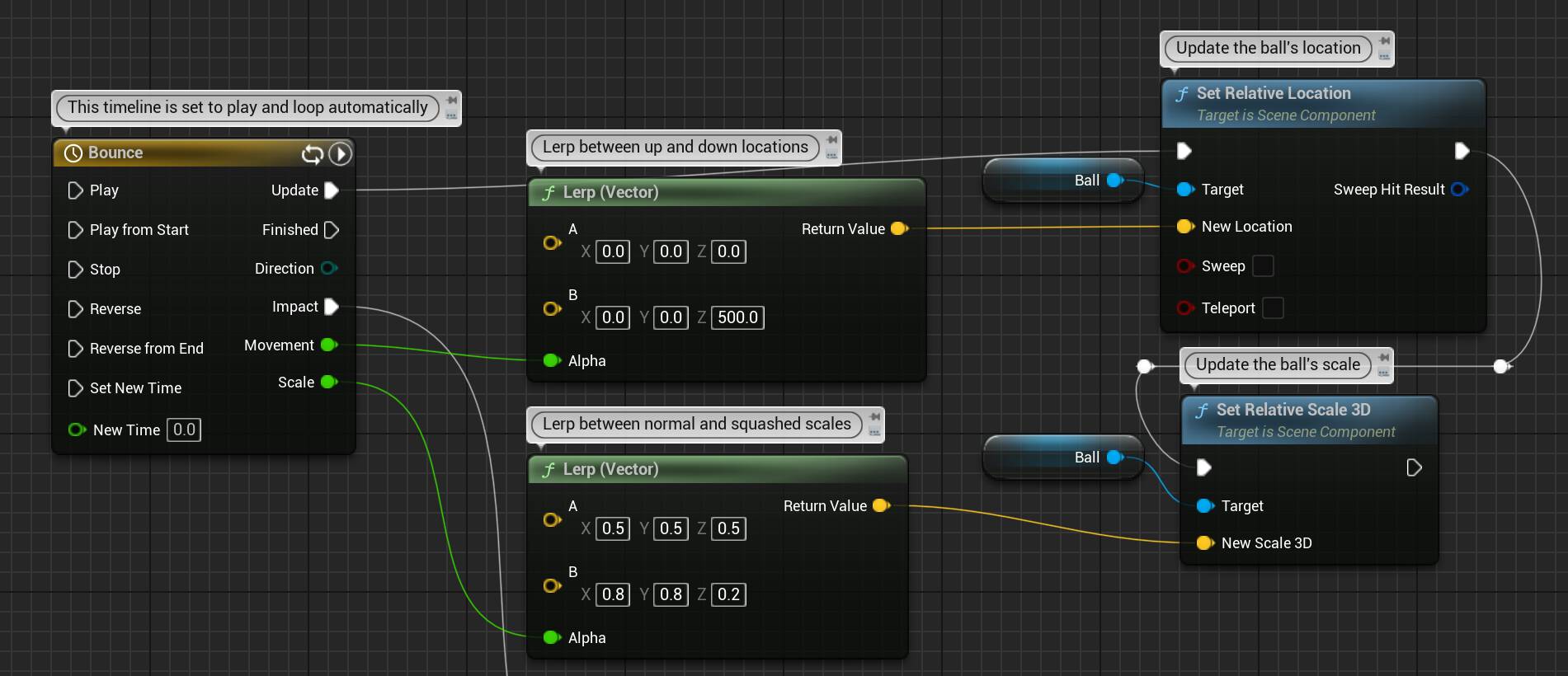Click the New Time float input pin
Screen dimensions: 1568x676
77,430
